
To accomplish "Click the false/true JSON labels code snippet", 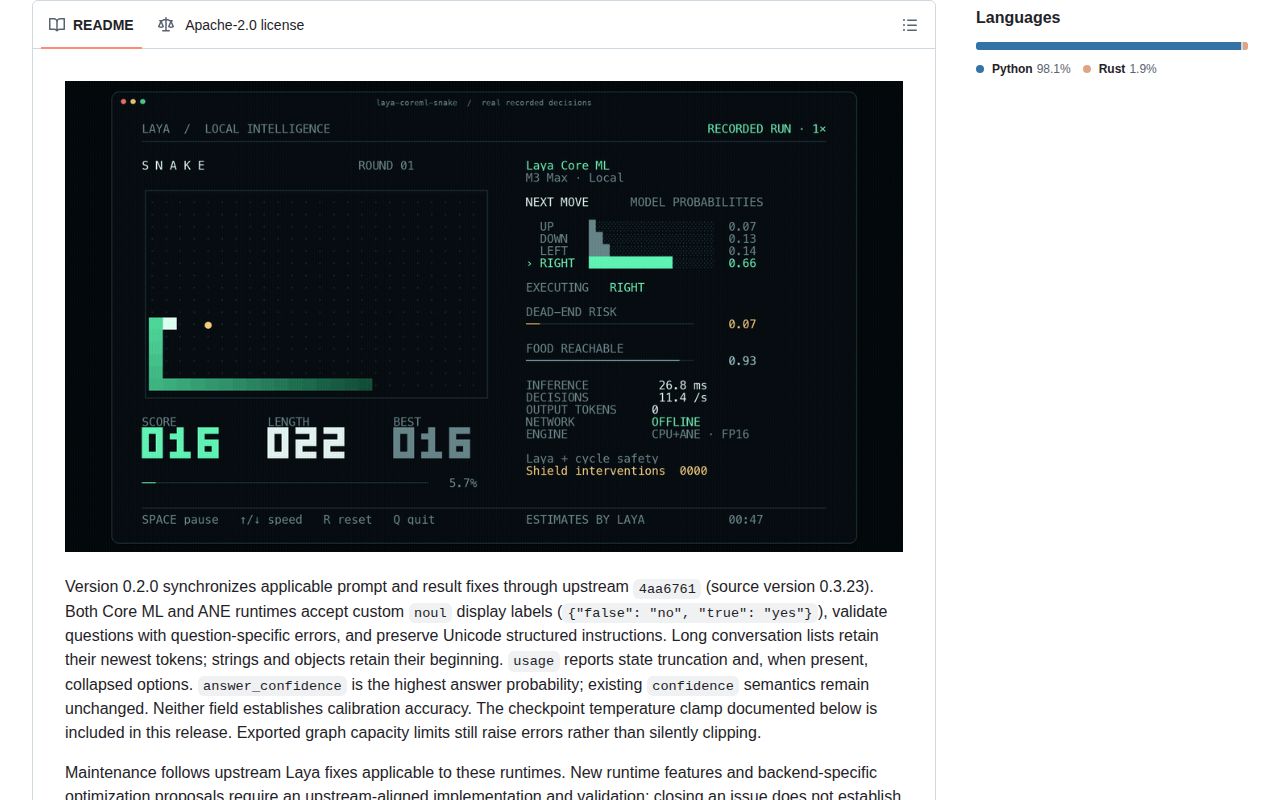I will [690, 613].
